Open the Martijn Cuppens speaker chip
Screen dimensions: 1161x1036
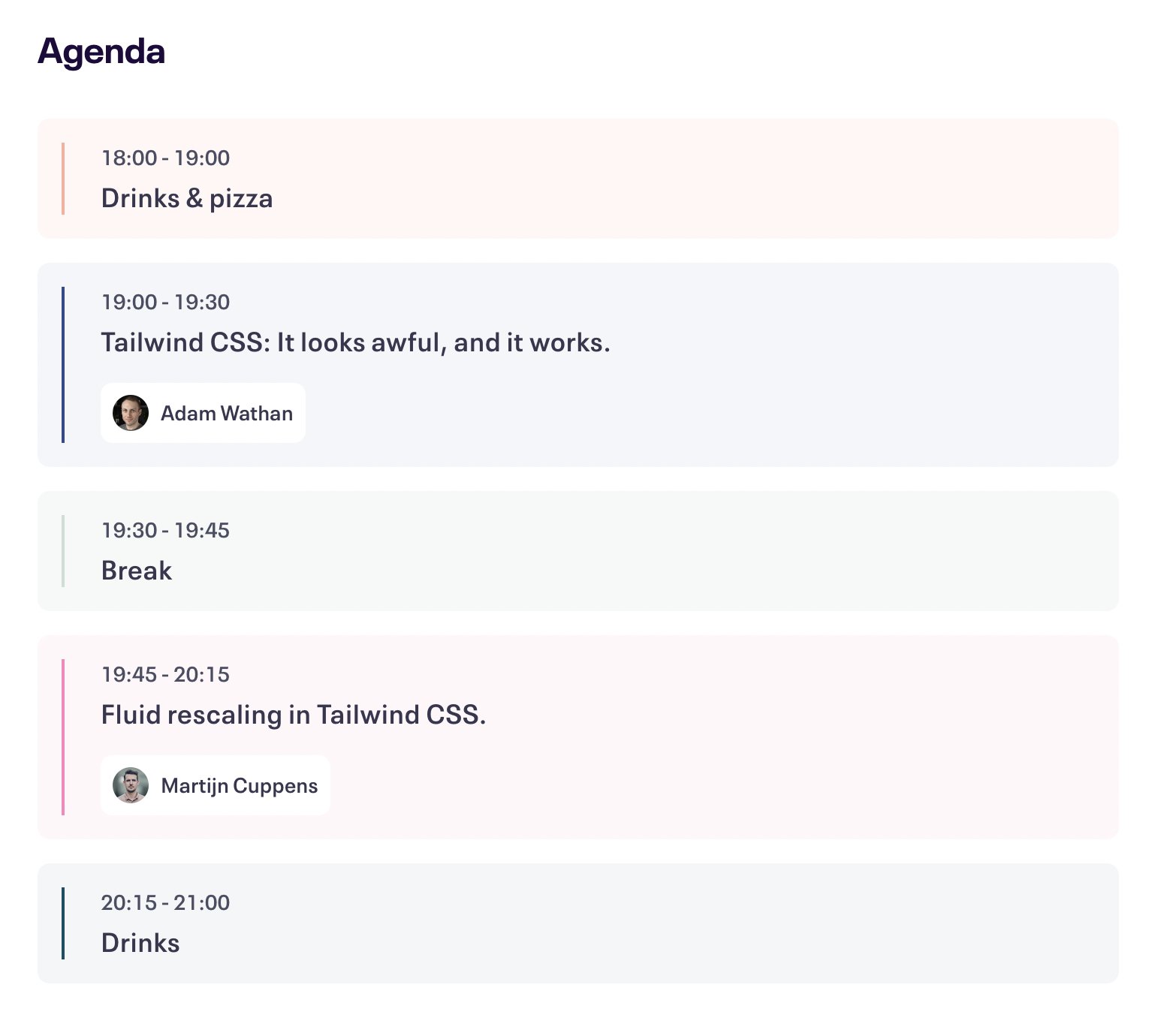[x=239, y=785]
